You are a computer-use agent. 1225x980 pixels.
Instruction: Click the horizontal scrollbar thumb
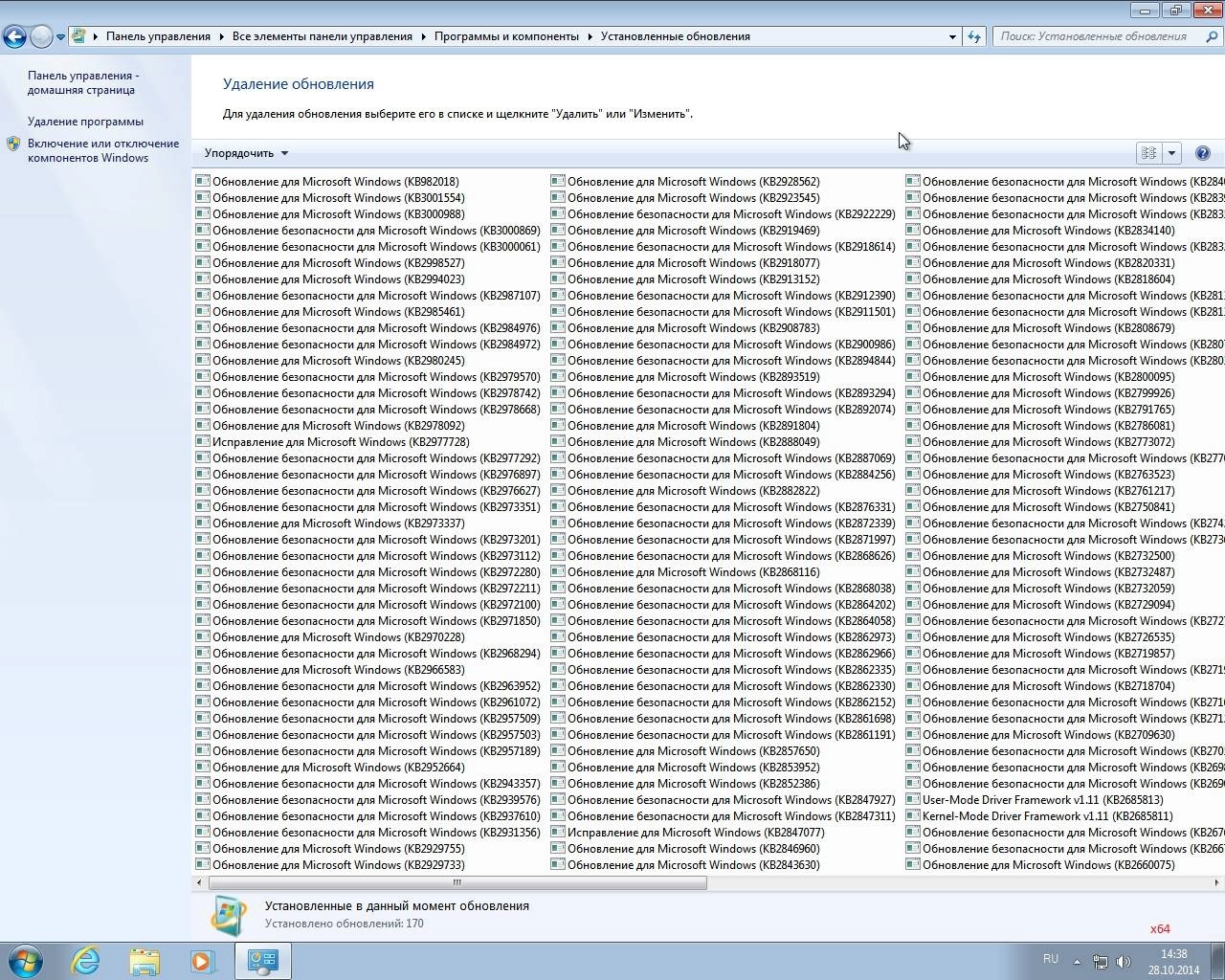[457, 882]
